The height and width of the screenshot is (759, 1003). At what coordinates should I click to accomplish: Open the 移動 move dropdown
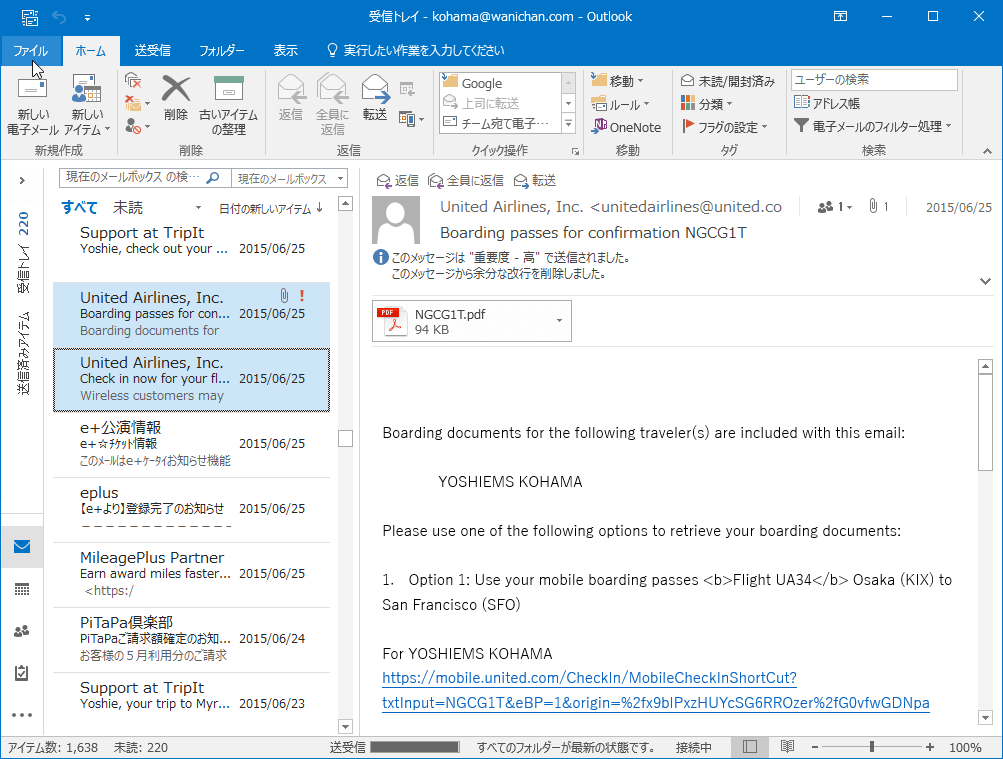pyautogui.click(x=617, y=81)
